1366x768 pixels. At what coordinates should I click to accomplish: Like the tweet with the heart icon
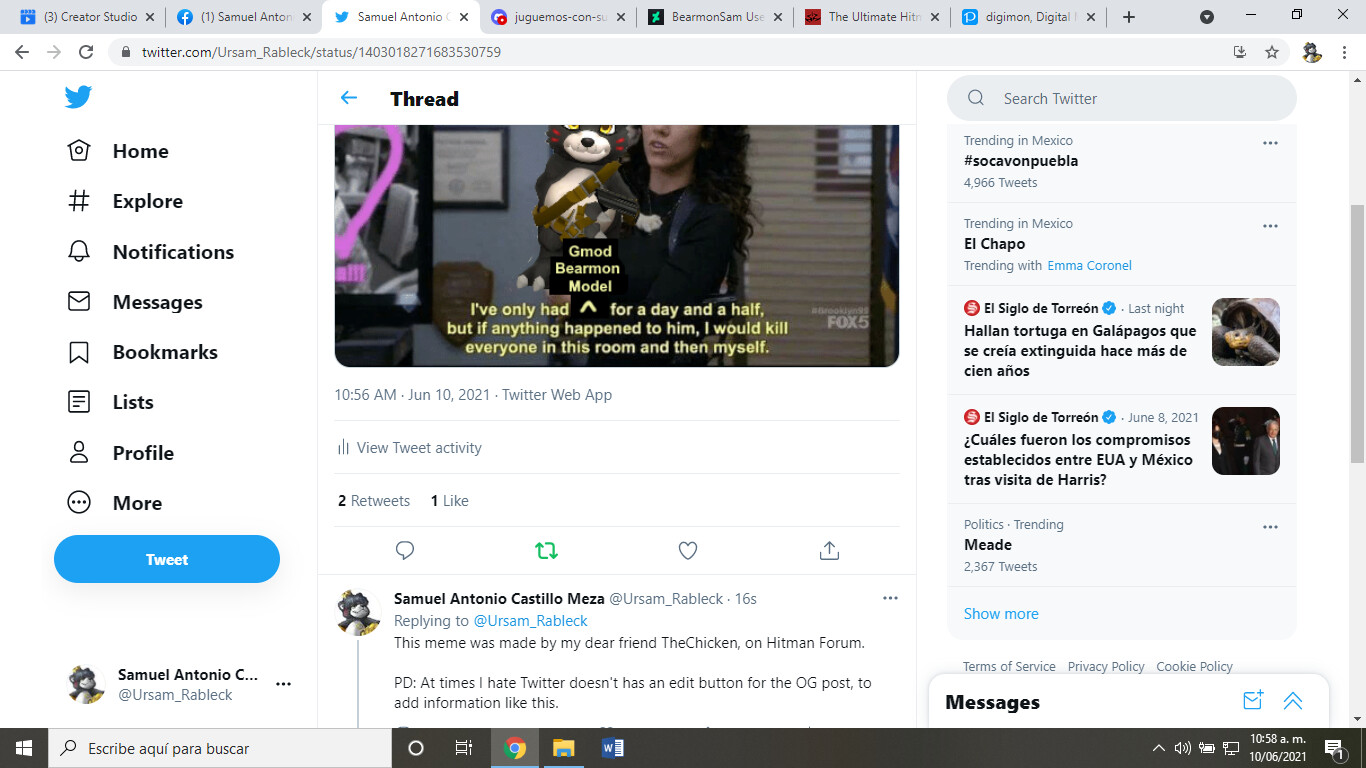(x=688, y=550)
